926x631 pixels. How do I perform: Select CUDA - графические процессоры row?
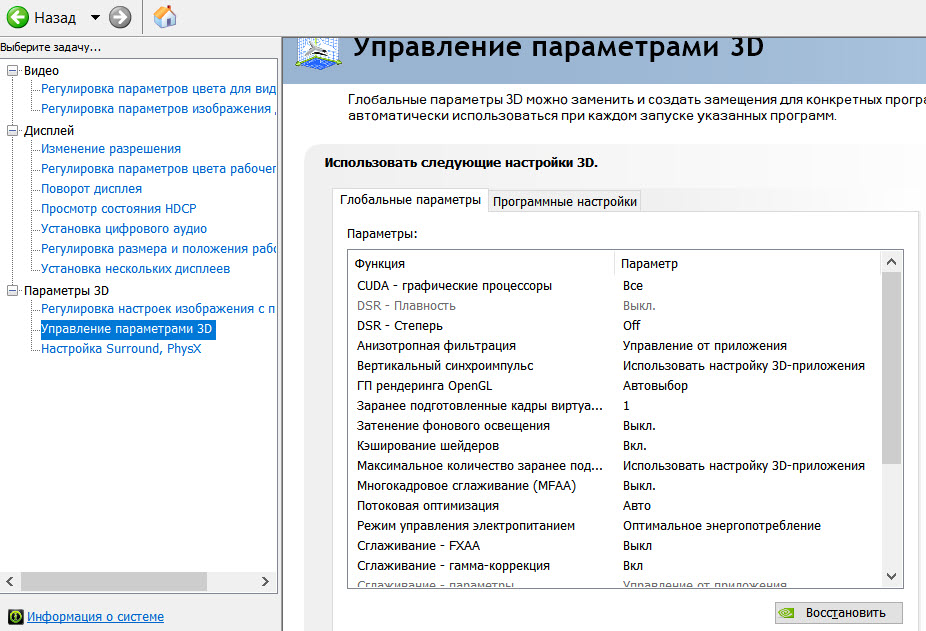point(615,286)
